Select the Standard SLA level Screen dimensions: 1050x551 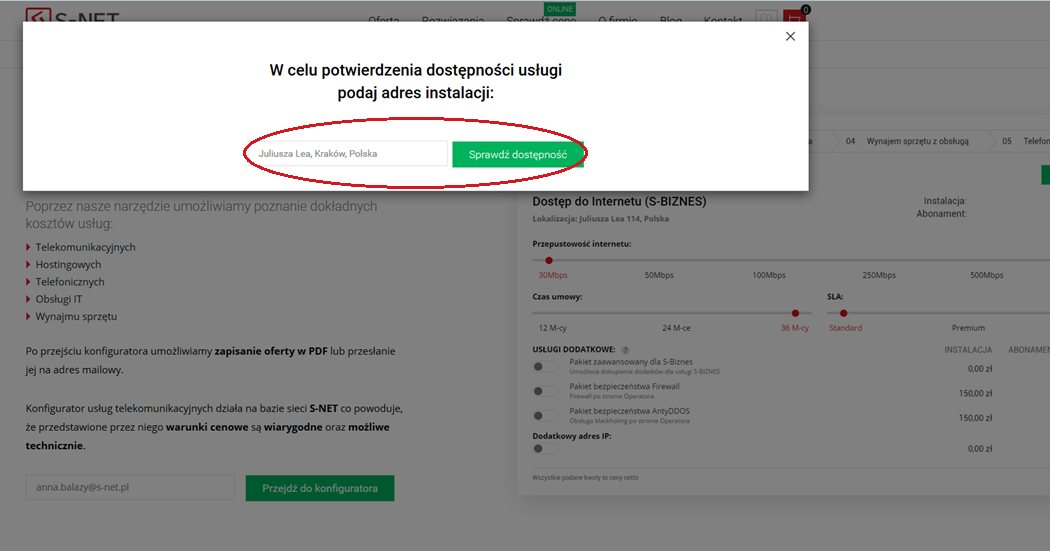(x=846, y=328)
